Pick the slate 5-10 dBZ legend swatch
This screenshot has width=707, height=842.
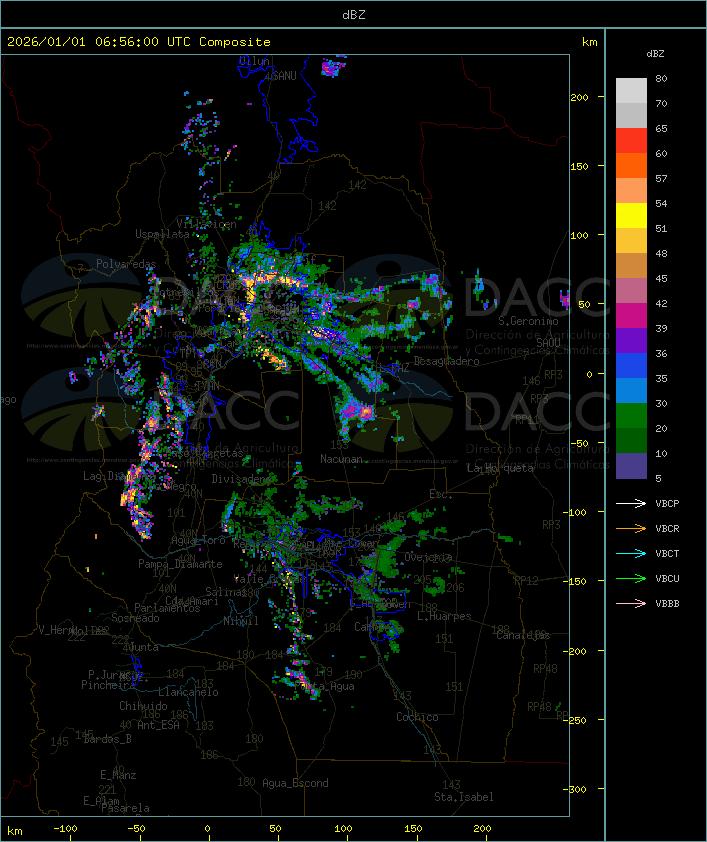[631, 466]
